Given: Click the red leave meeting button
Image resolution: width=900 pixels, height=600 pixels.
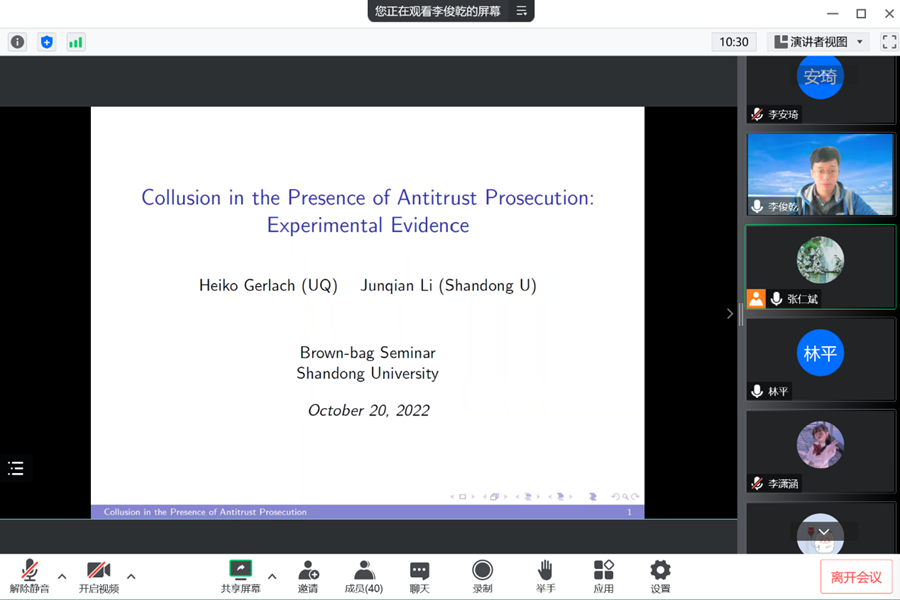Looking at the screenshot, I should pyautogui.click(x=856, y=577).
